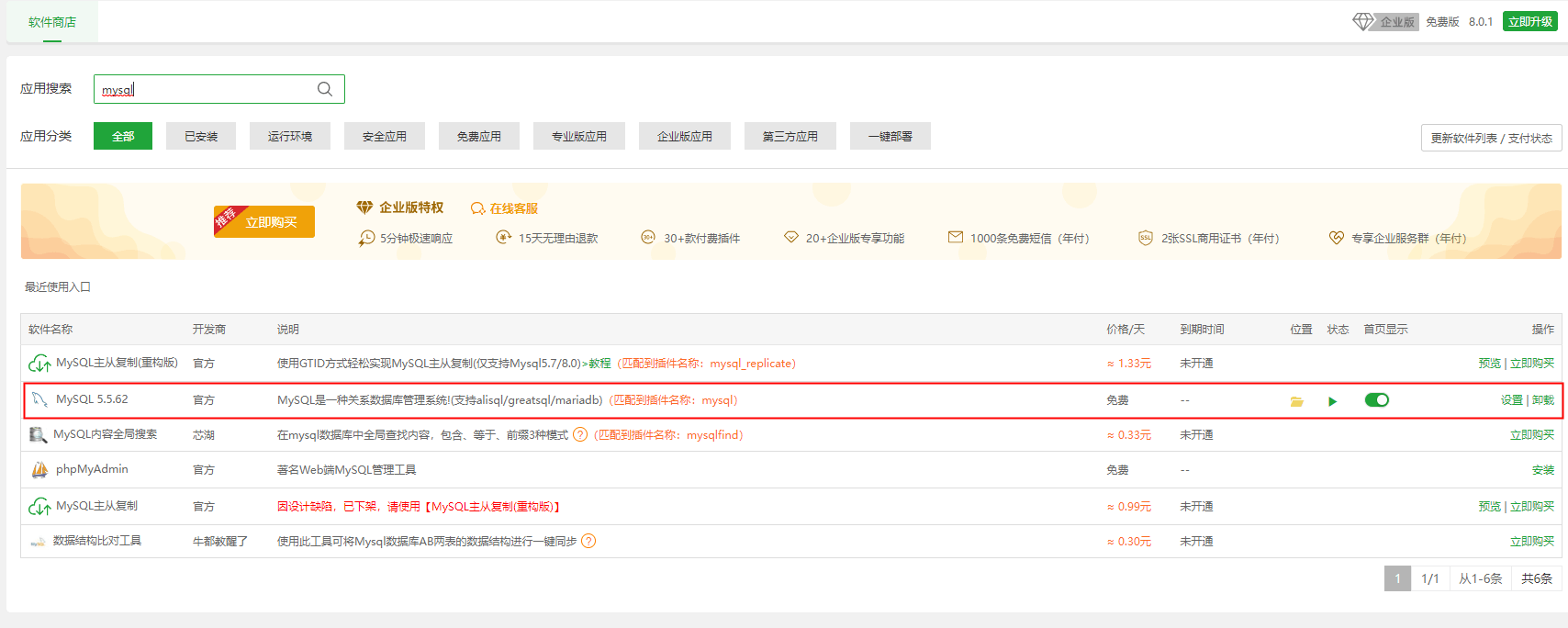
Task: Click 预览 for old MySQL主从复制 row
Action: pyautogui.click(x=1490, y=507)
